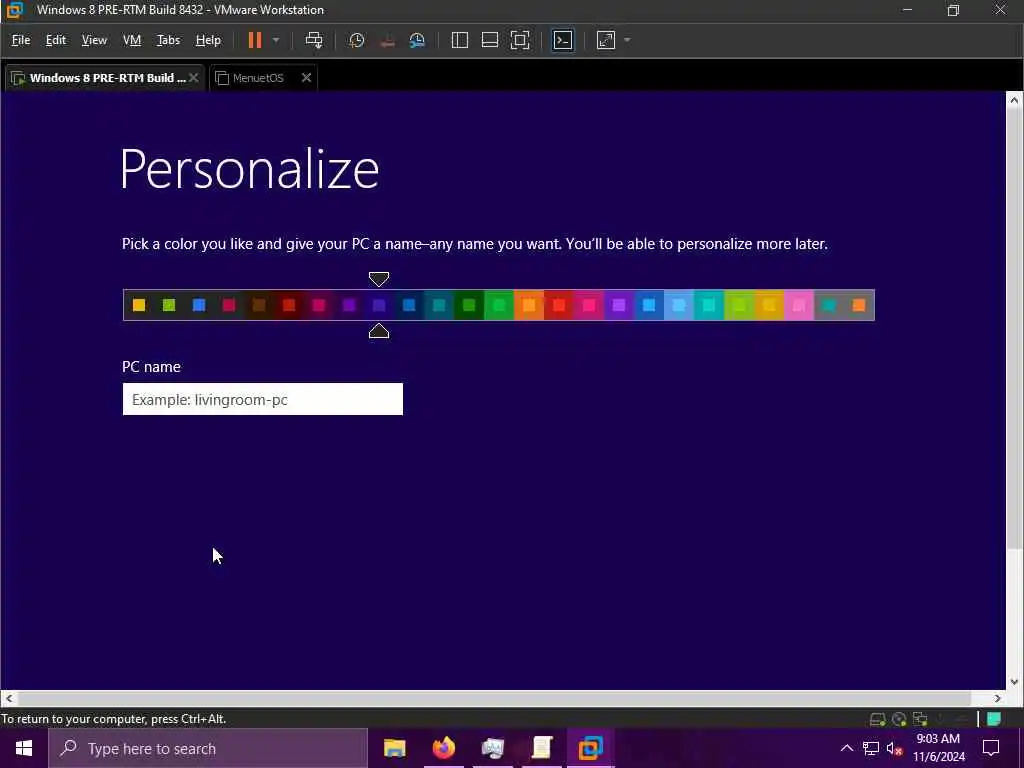This screenshot has width=1024, height=768.
Task: Click the stretch guest display icon
Action: click(606, 40)
